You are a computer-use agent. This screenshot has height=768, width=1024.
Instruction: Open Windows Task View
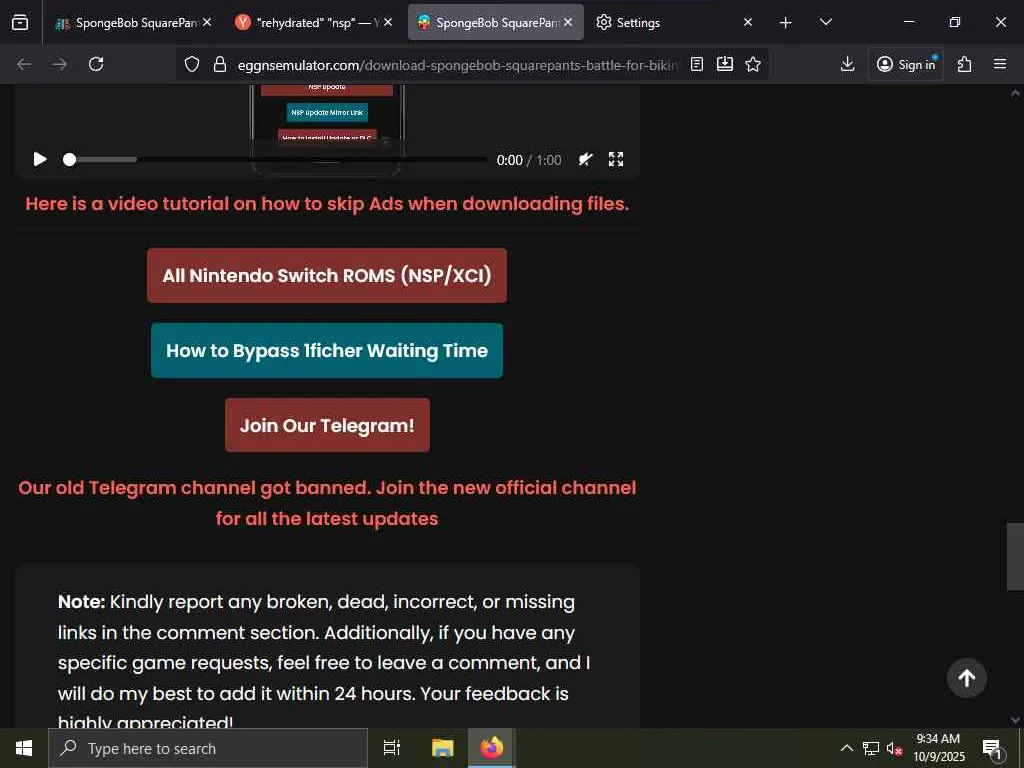pos(392,748)
